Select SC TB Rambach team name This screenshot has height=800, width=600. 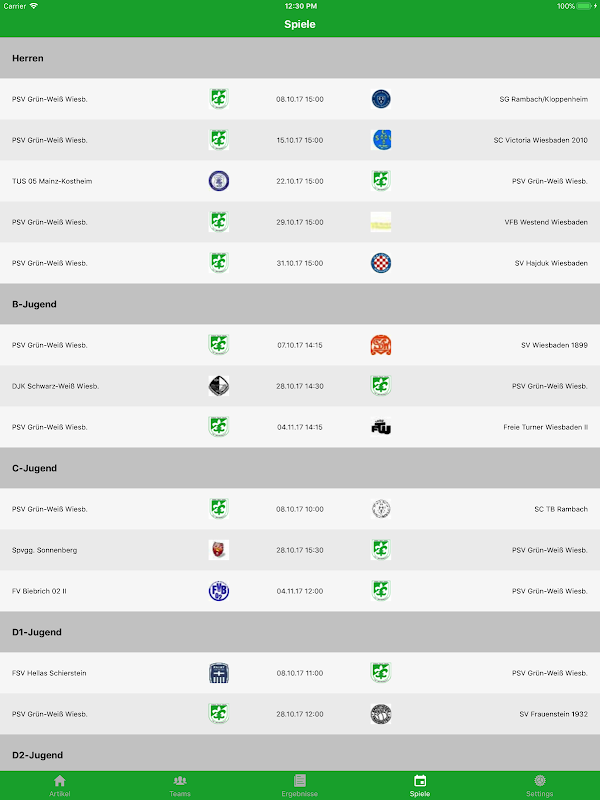(x=560, y=509)
